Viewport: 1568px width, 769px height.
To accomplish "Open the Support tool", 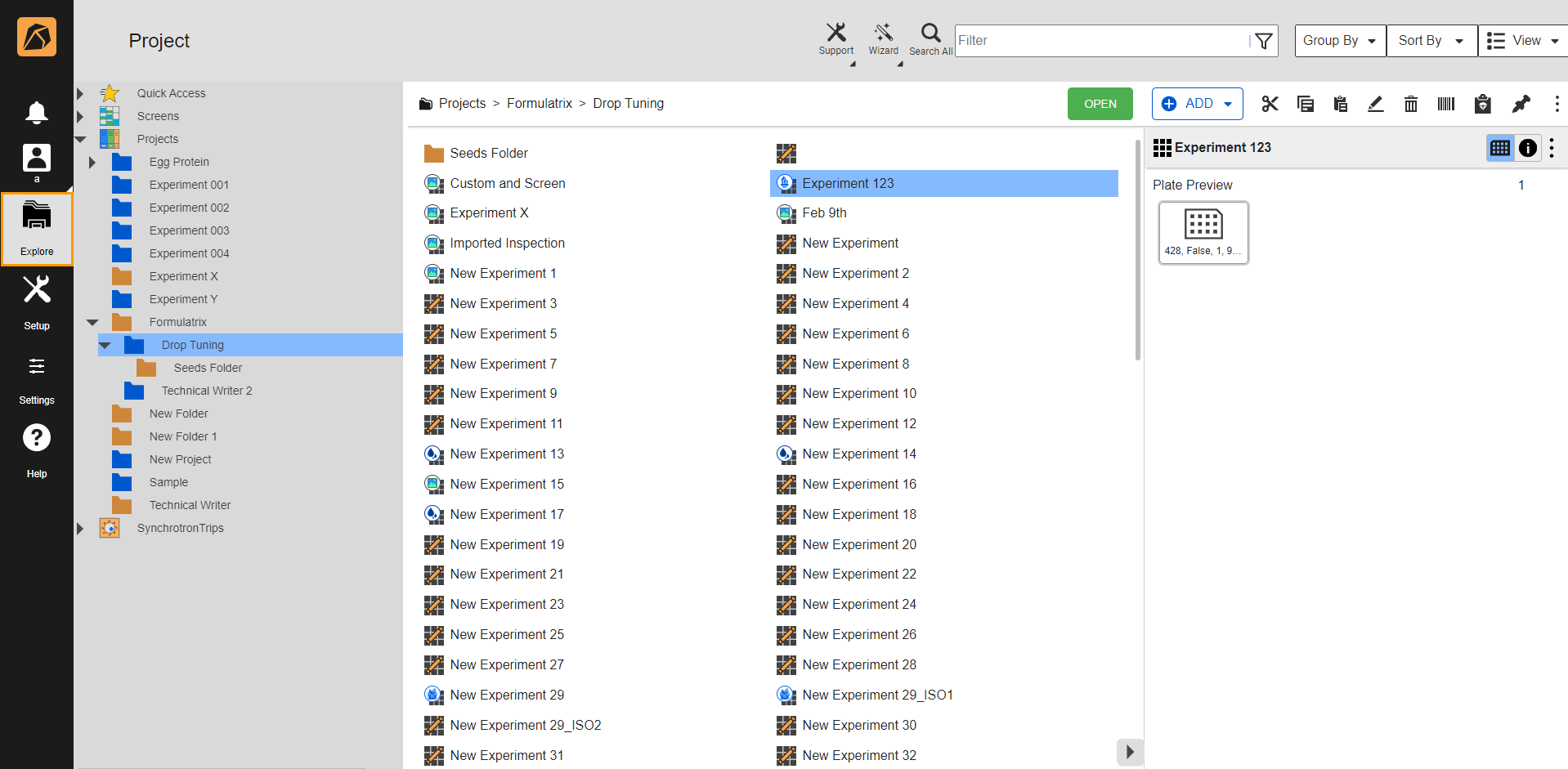I will 836,38.
